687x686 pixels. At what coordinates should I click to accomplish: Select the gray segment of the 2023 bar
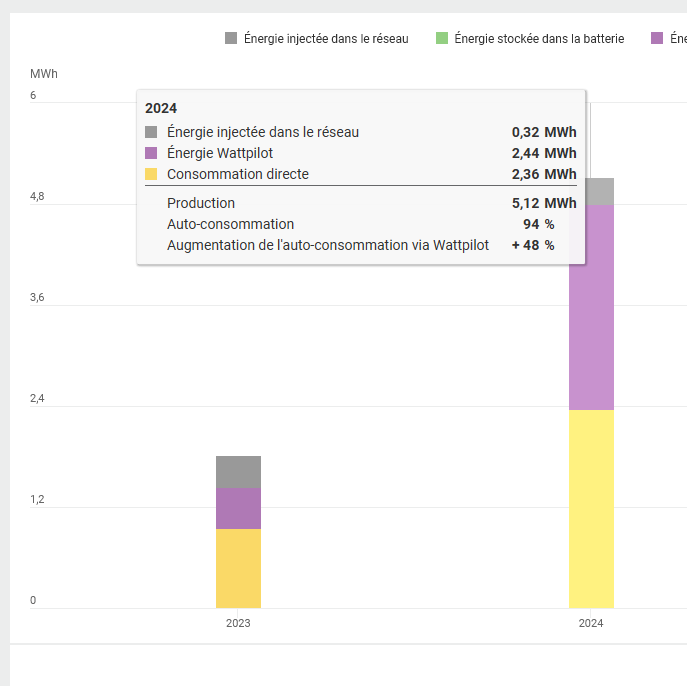238,472
